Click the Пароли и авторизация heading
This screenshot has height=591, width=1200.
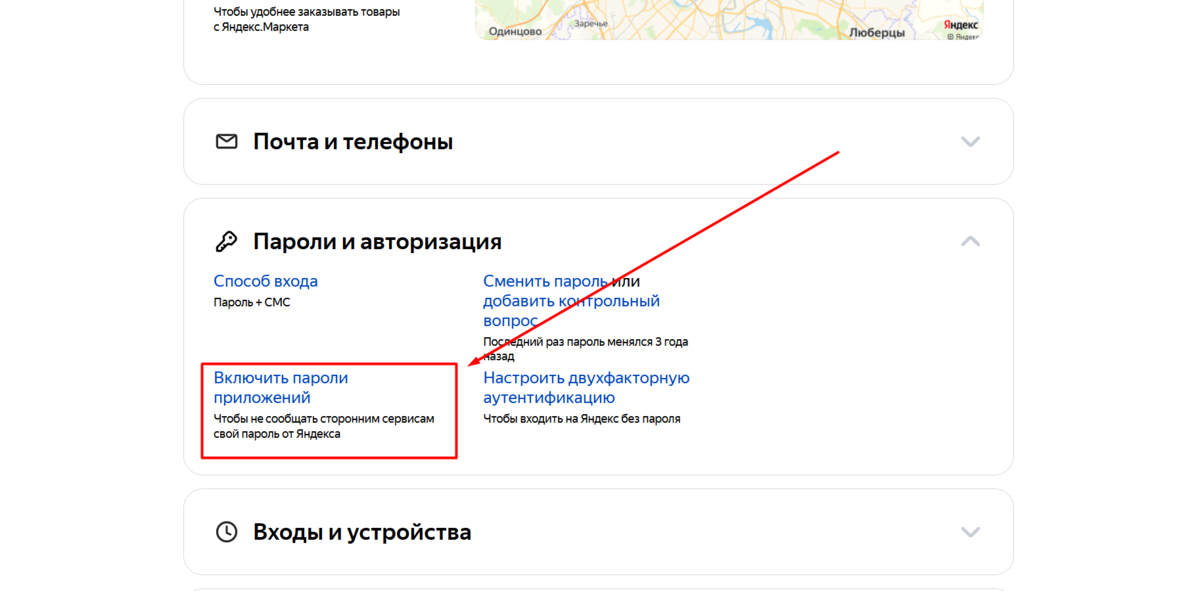pyautogui.click(x=378, y=242)
